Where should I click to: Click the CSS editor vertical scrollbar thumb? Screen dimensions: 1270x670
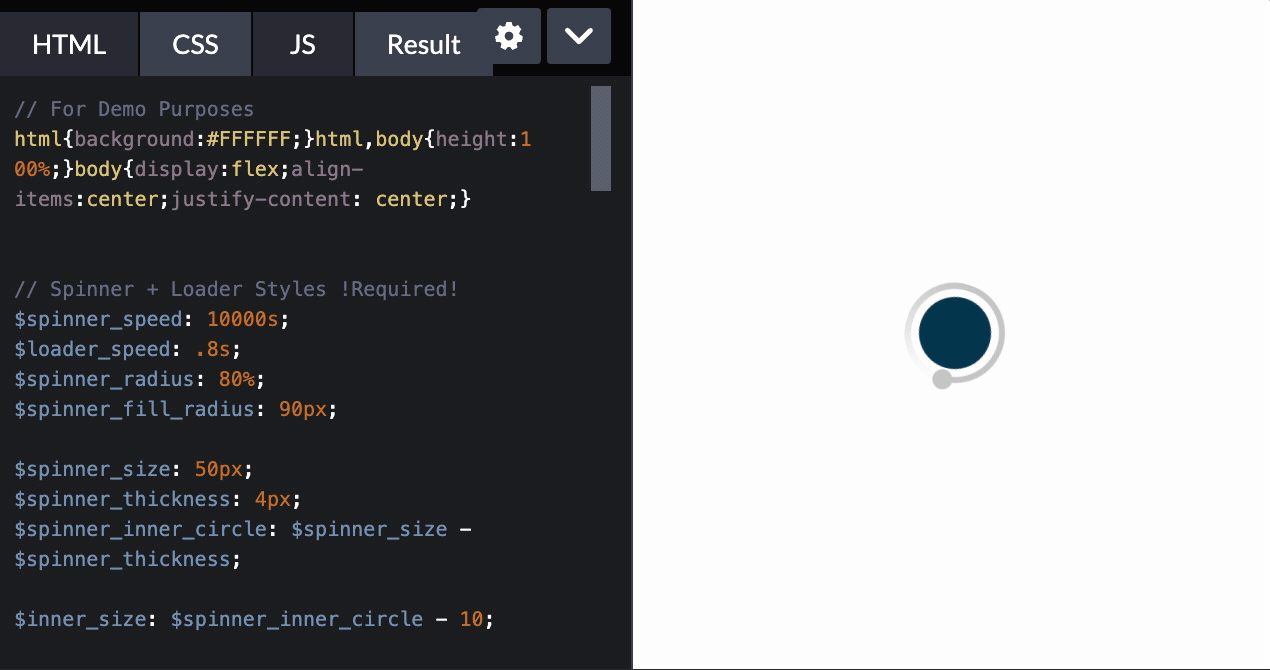[x=601, y=138]
